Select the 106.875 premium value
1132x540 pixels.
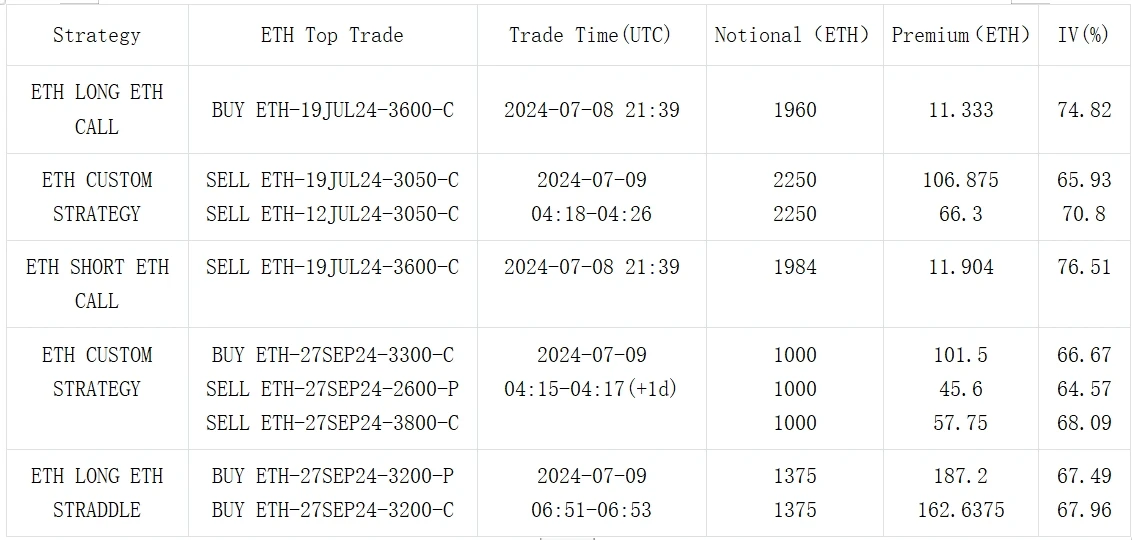pos(960,180)
